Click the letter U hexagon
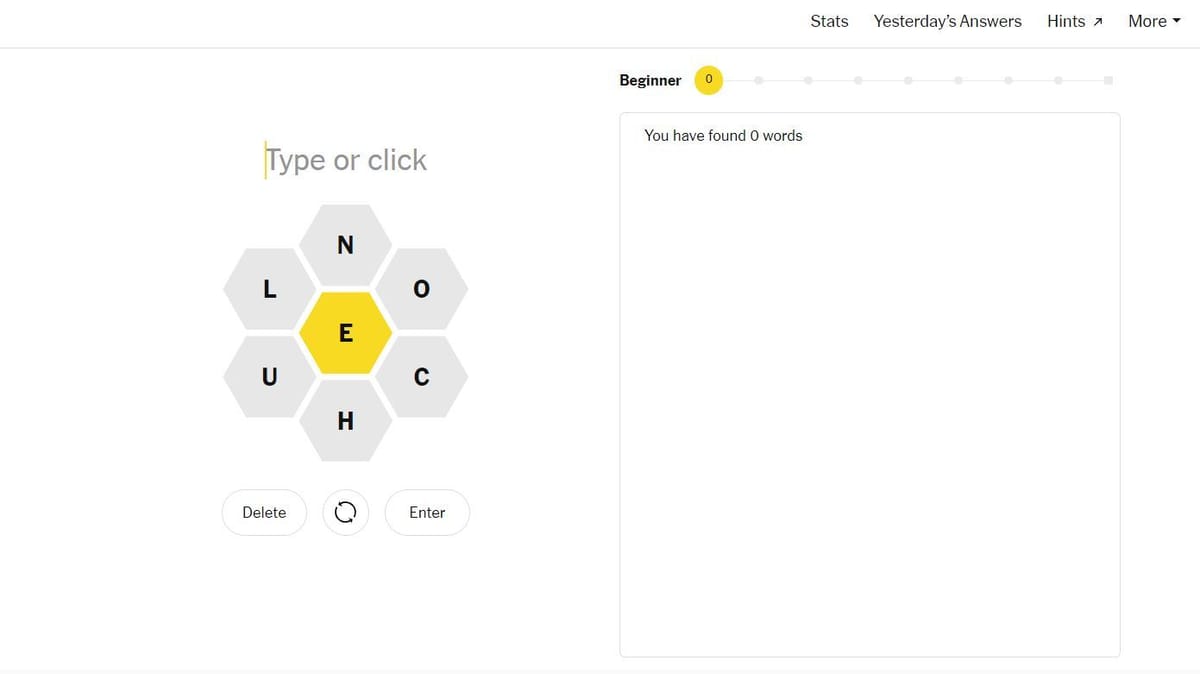Image resolution: width=1200 pixels, height=674 pixels. [x=268, y=377]
